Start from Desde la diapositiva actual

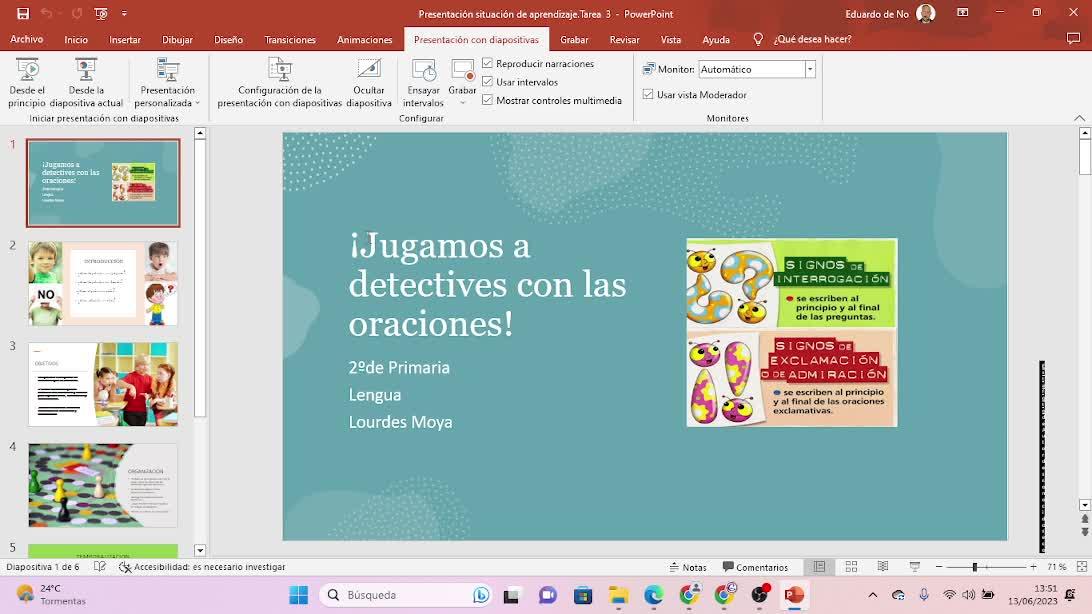86,81
